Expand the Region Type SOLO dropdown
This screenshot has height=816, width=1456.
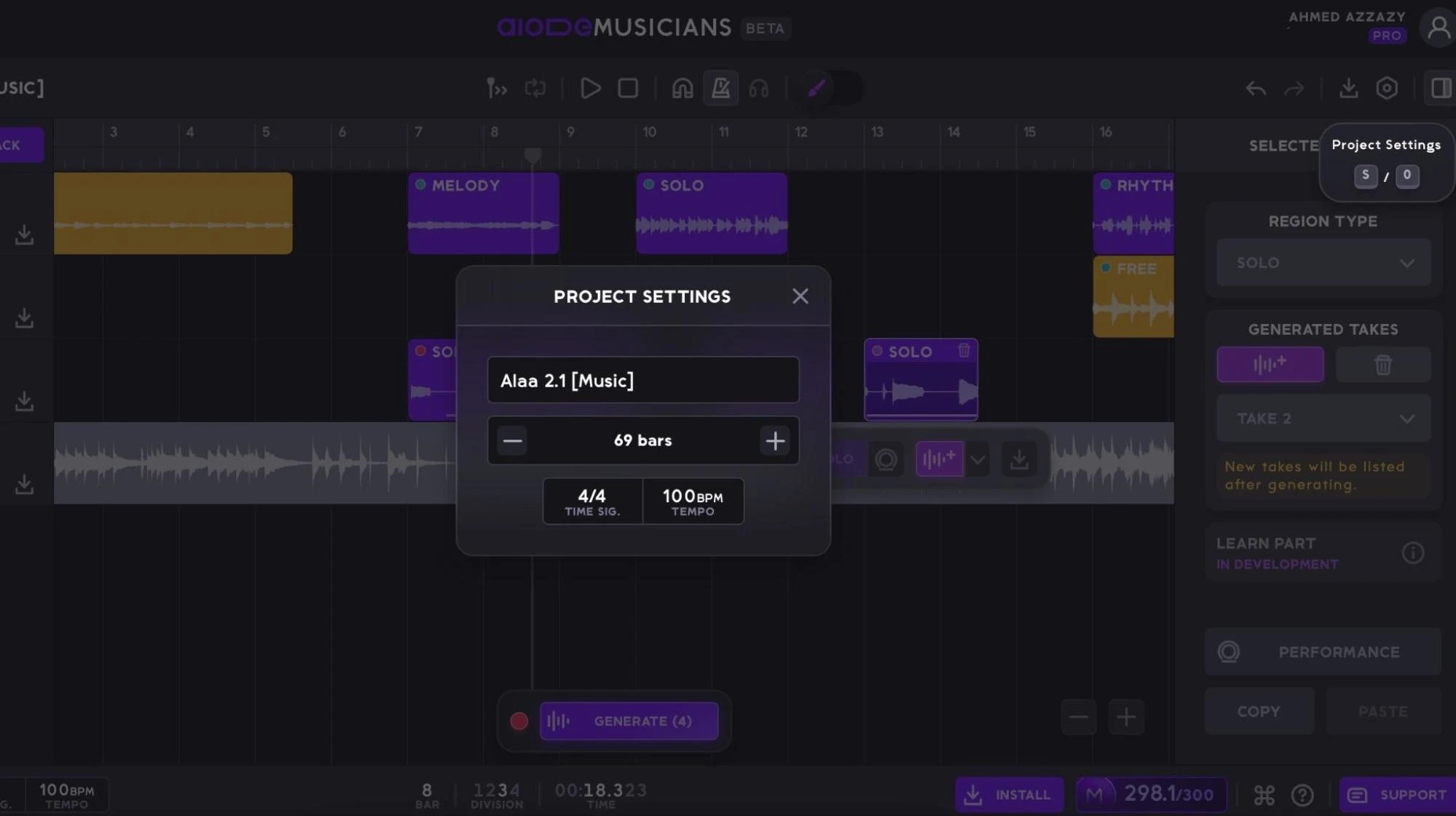tap(1323, 263)
